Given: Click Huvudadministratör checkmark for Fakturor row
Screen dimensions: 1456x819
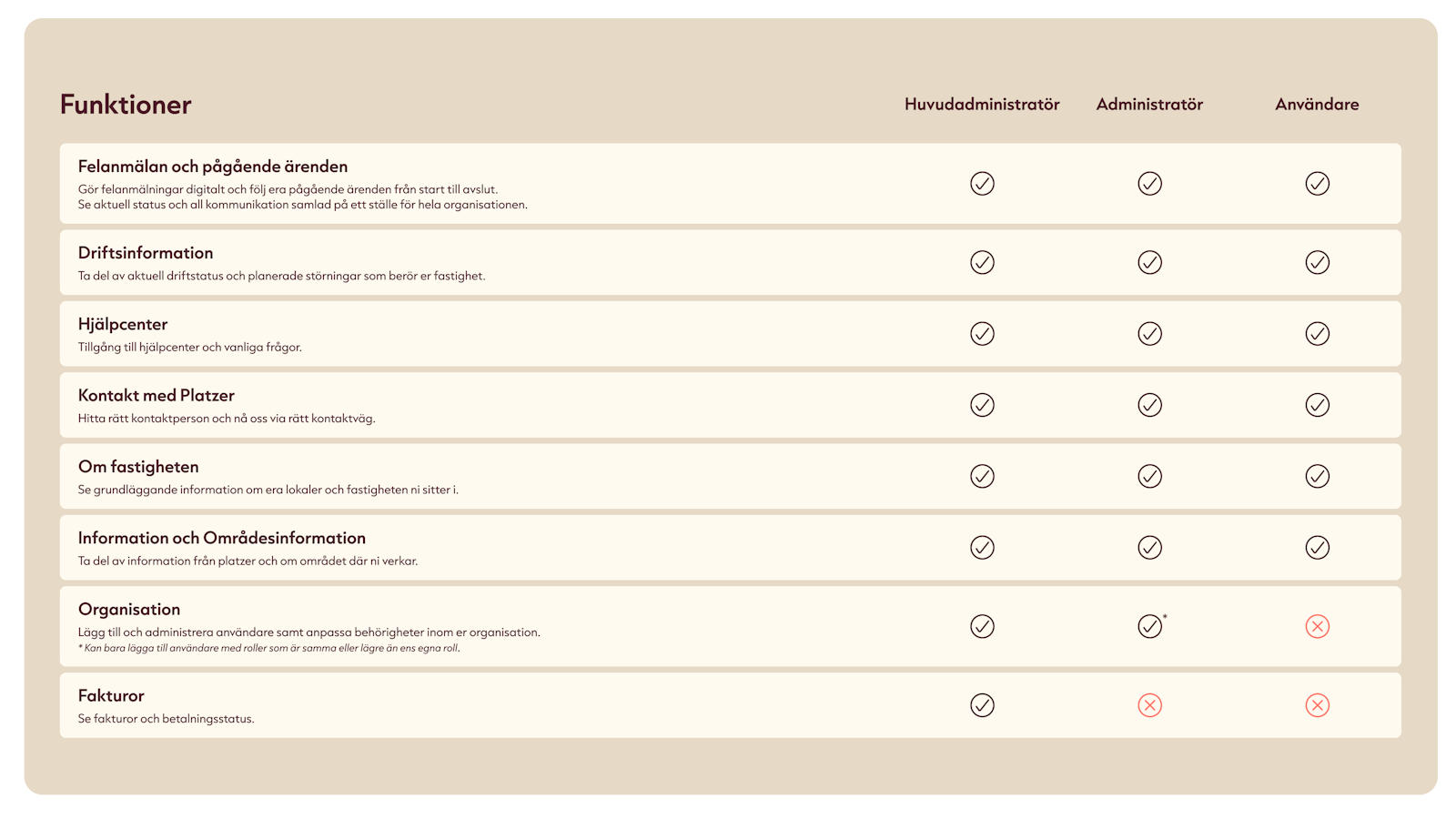Looking at the screenshot, I should tap(982, 705).
